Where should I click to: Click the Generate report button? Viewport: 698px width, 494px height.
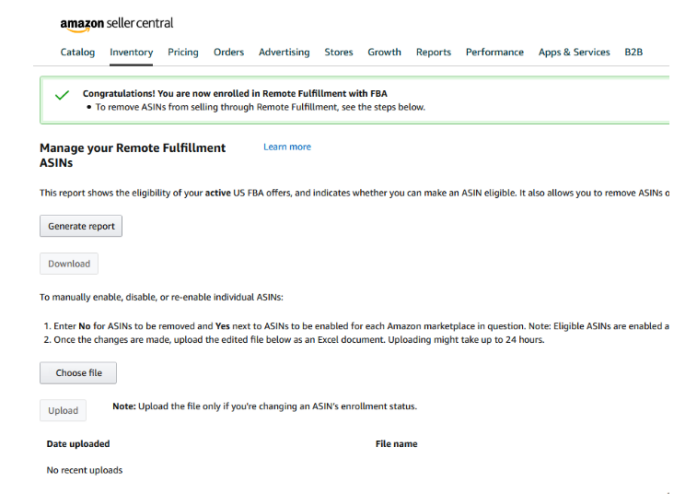point(81,226)
